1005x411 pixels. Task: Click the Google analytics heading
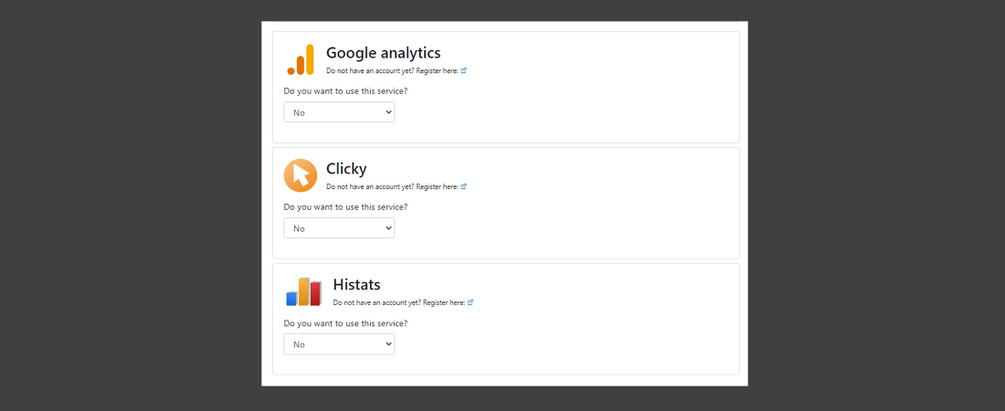pos(383,53)
